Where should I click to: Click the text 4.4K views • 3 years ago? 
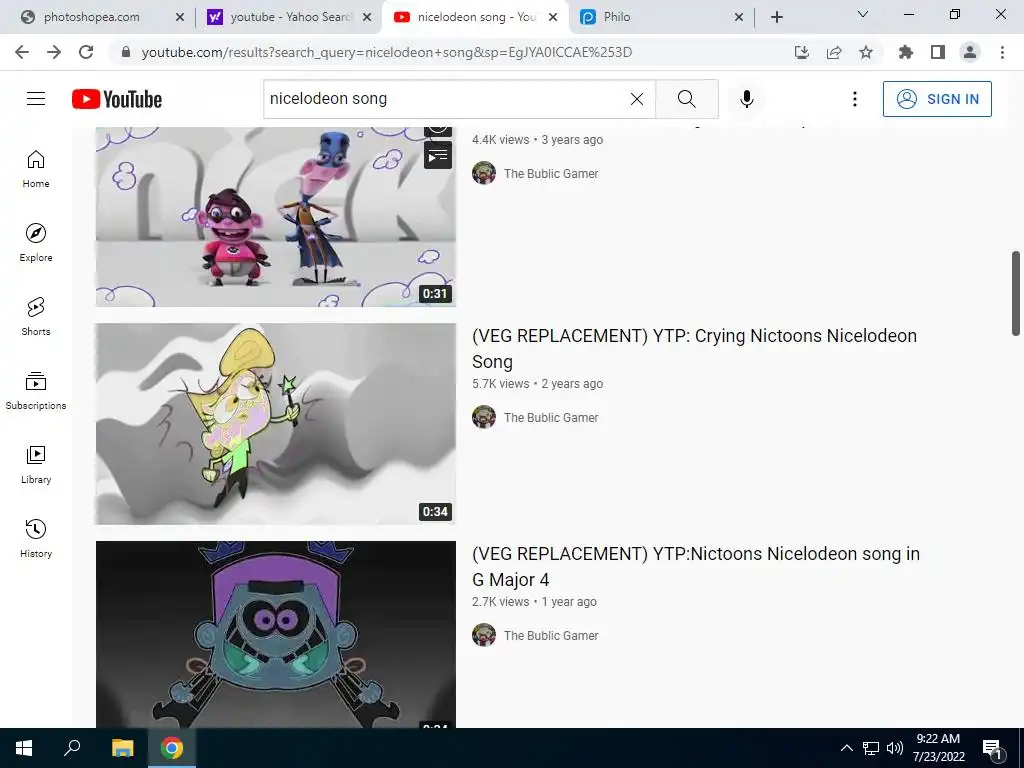pyautogui.click(x=537, y=140)
